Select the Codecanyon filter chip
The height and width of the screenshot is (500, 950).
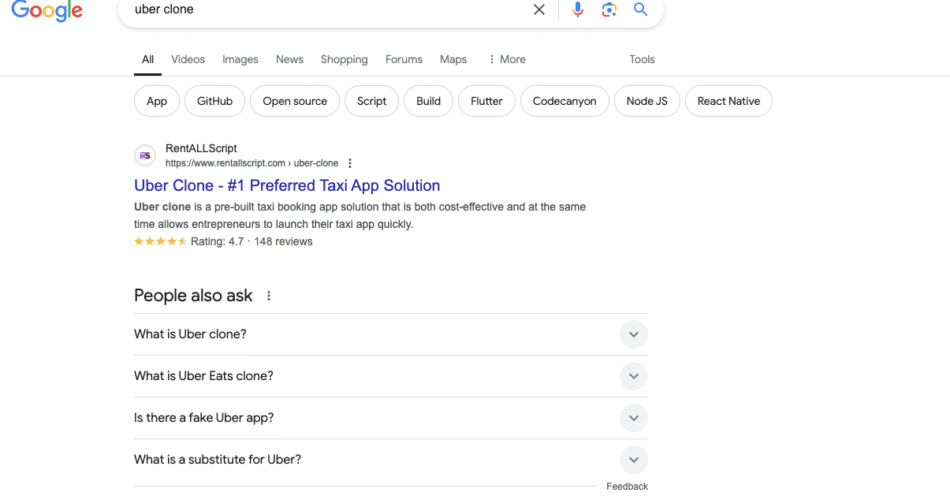coord(564,101)
